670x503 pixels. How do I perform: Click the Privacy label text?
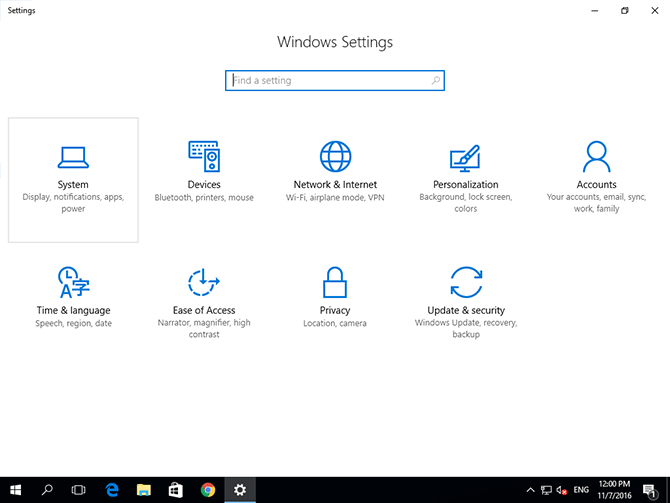(335, 310)
